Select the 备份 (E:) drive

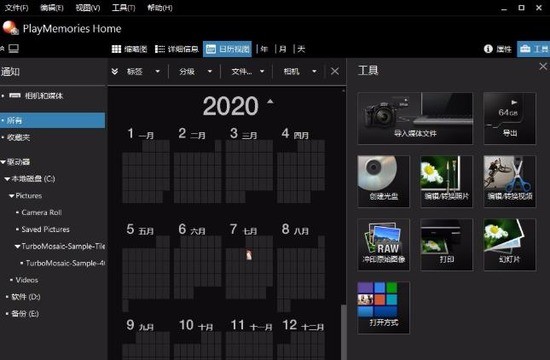(x=25, y=314)
